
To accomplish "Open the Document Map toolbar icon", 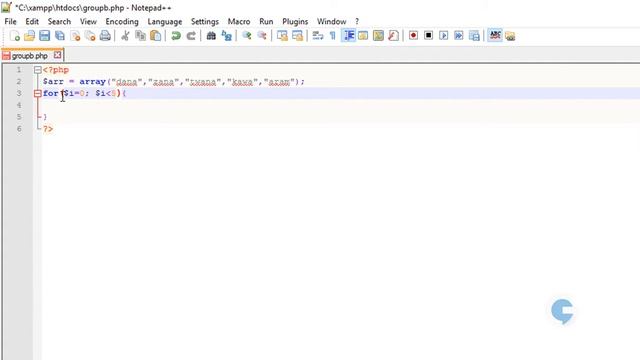I will pos(378,36).
